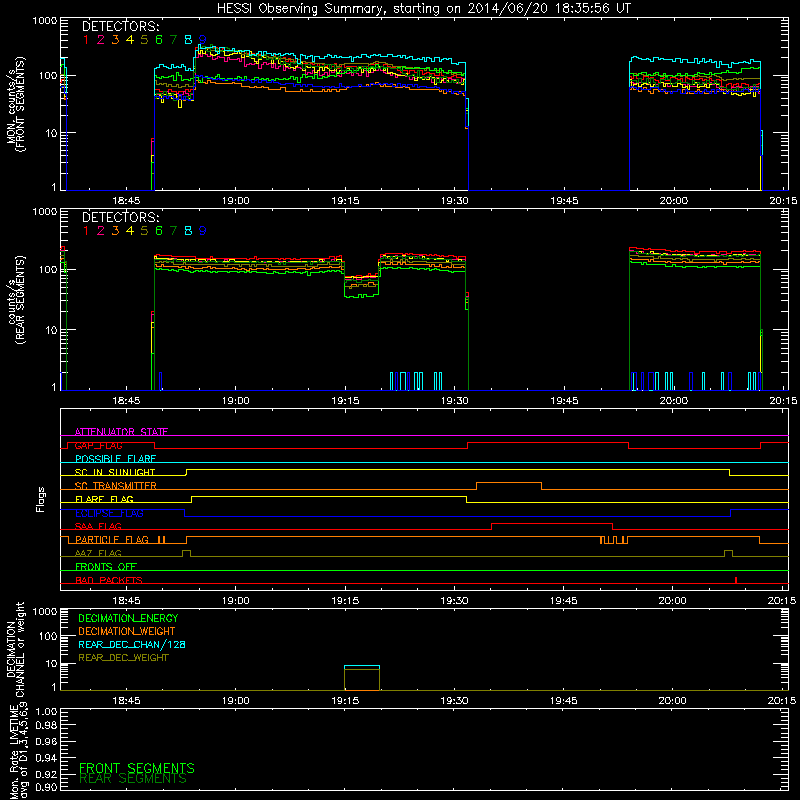800x800 pixels.
Task: Click the PARTICLE_FLAG label
Action: pyautogui.click(x=112, y=539)
